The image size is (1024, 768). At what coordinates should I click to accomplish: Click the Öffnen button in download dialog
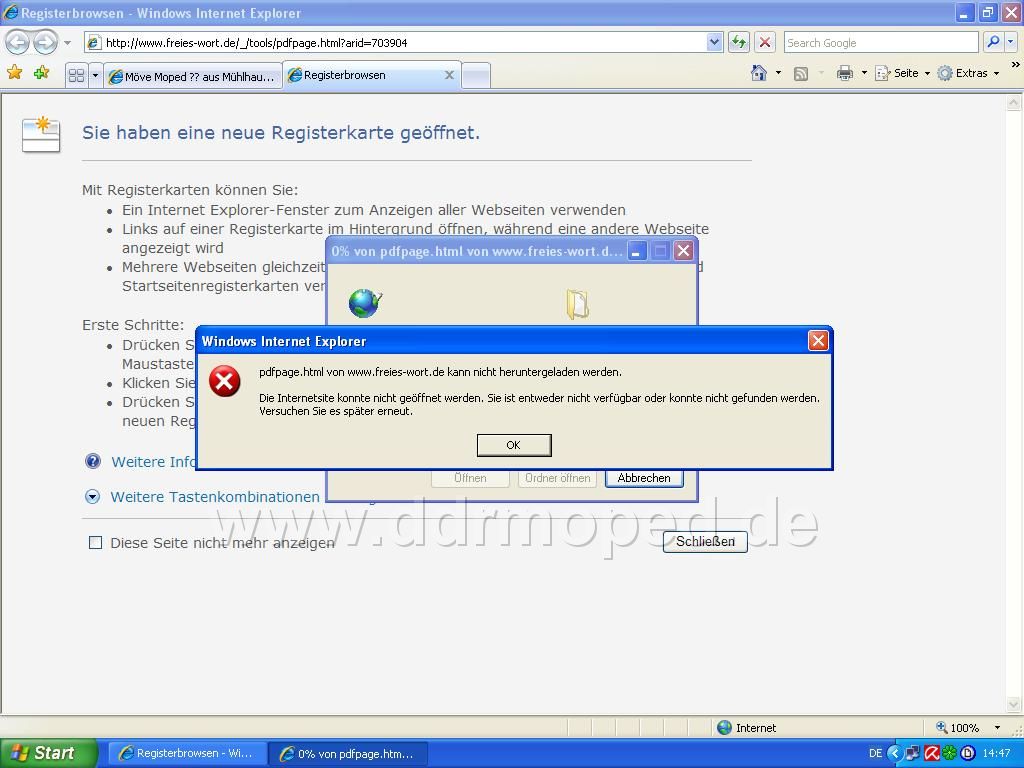click(x=470, y=478)
